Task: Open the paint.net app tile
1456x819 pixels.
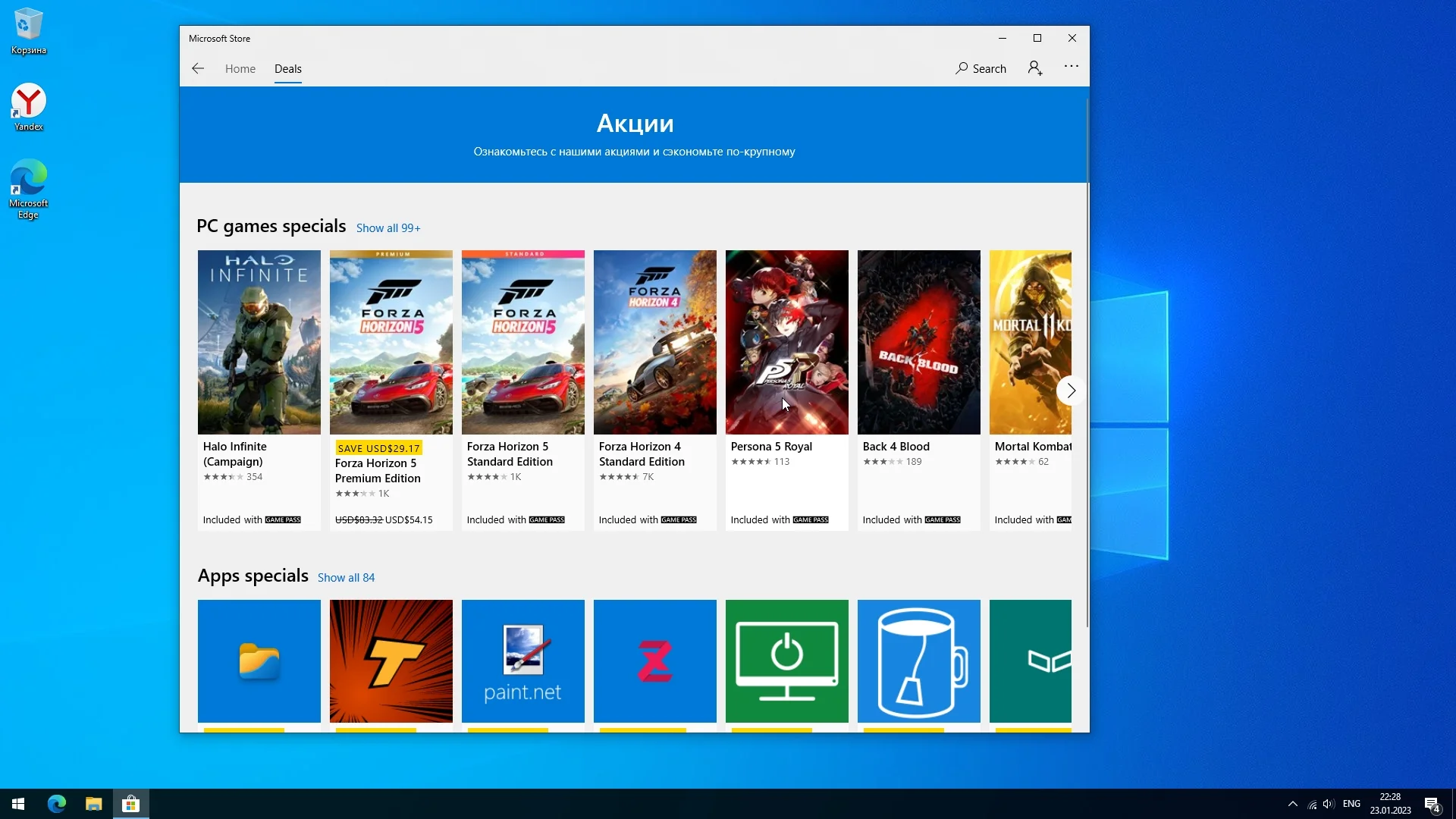Action: (522, 661)
